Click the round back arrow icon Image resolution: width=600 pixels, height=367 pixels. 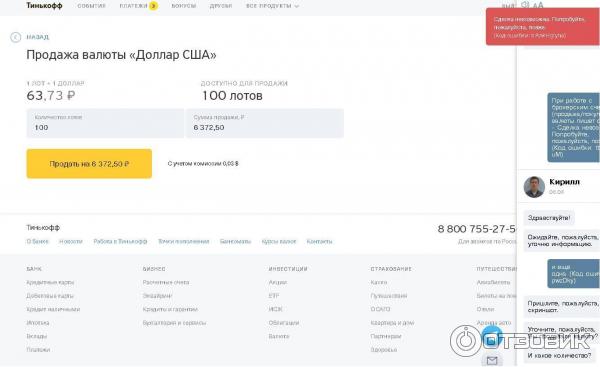coord(15,37)
